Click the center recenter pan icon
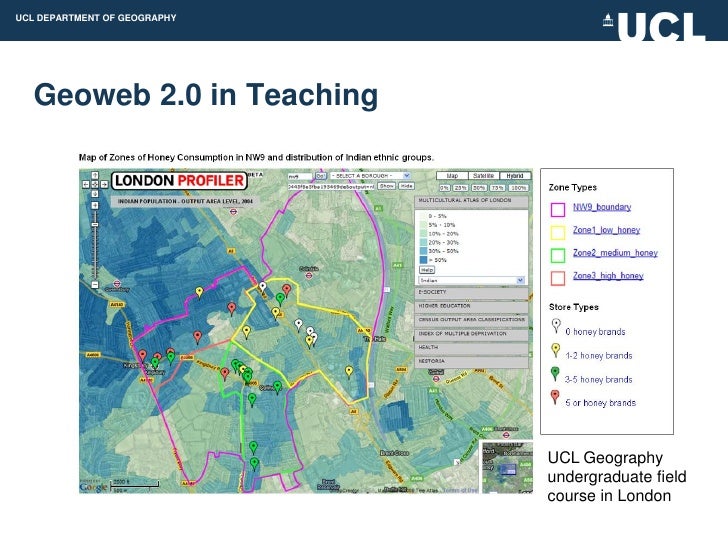 pyautogui.click(x=95, y=184)
